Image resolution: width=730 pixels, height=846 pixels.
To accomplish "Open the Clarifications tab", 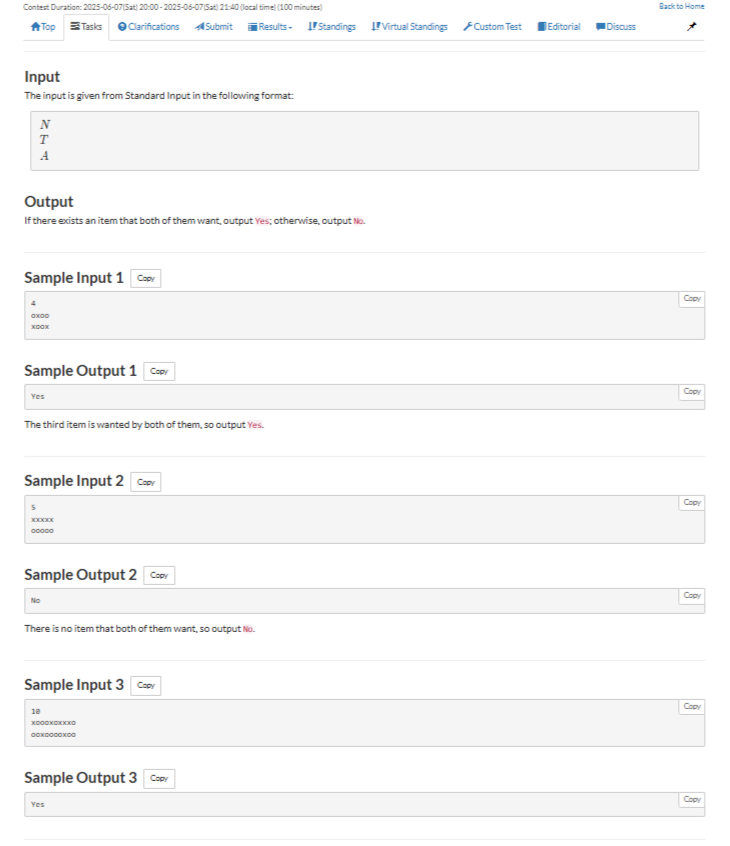I will click(x=148, y=27).
